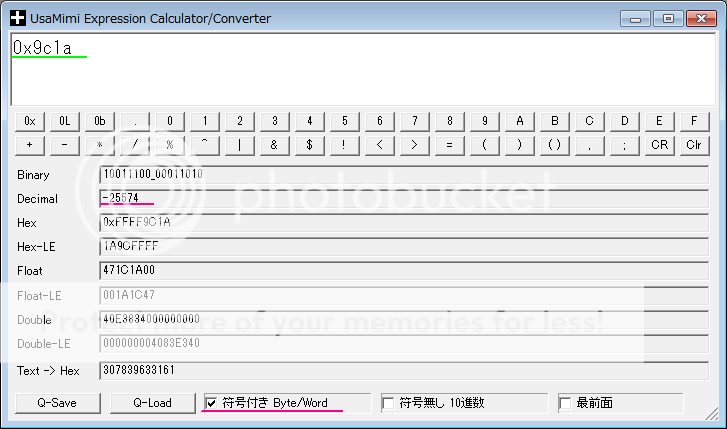Image resolution: width=727 pixels, height=429 pixels.
Task: Click the digit 8 key
Action: pos(450,122)
